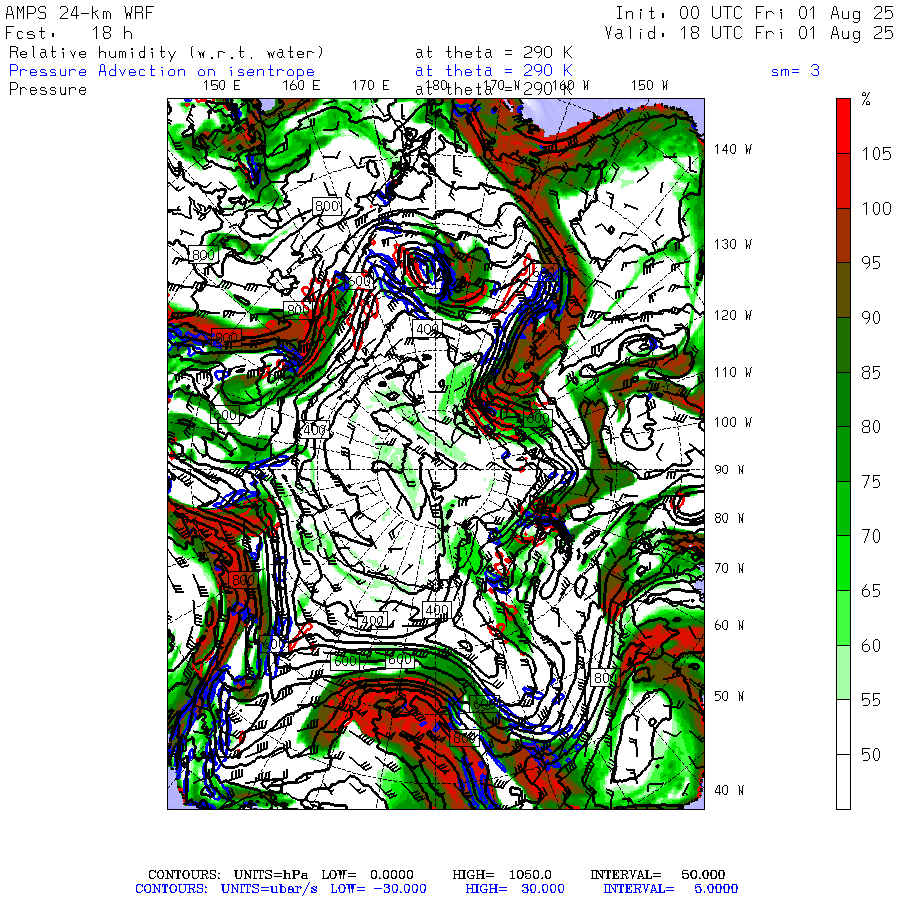Viewport: 900px width, 900px height.
Task: Click the black "CONTOURS: UNITS=hPa" footer text
Action: pyautogui.click(x=228, y=875)
